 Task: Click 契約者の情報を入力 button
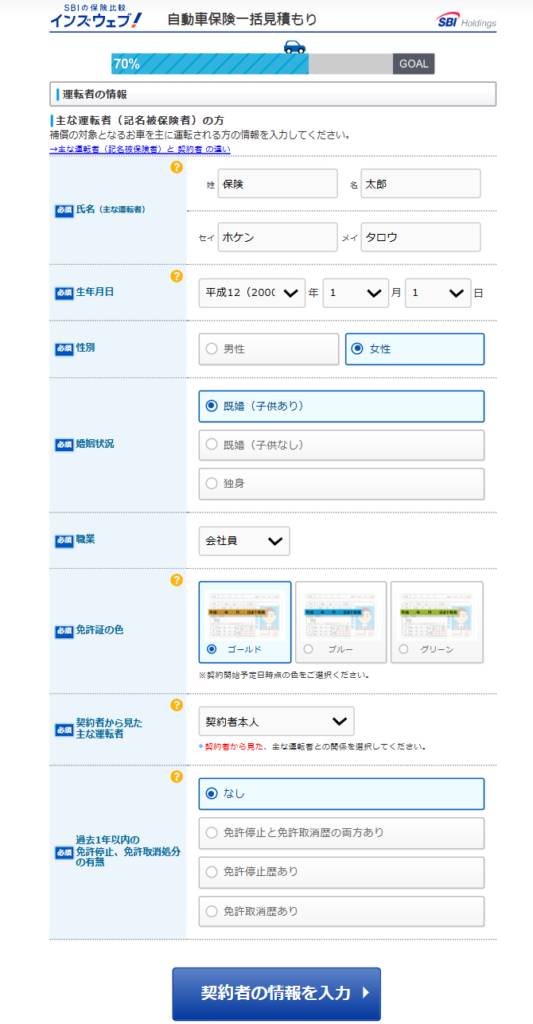click(x=276, y=993)
